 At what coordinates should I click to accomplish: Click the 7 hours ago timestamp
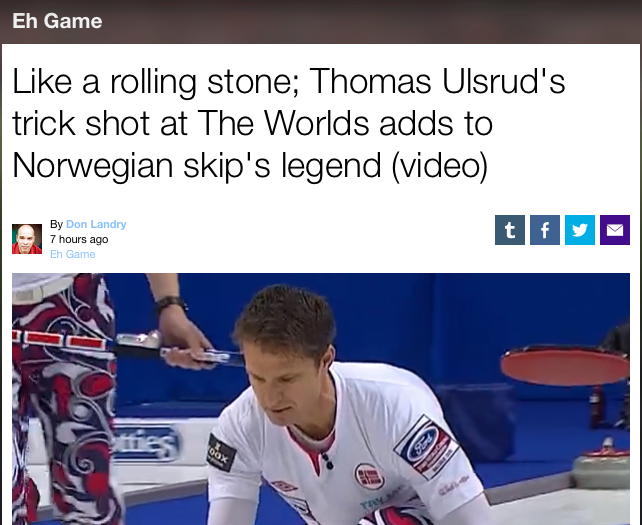(x=79, y=239)
